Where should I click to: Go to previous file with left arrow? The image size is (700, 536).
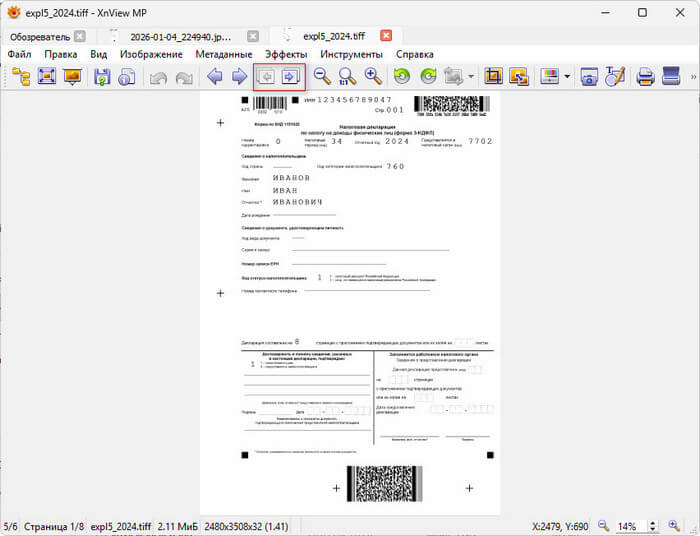214,76
